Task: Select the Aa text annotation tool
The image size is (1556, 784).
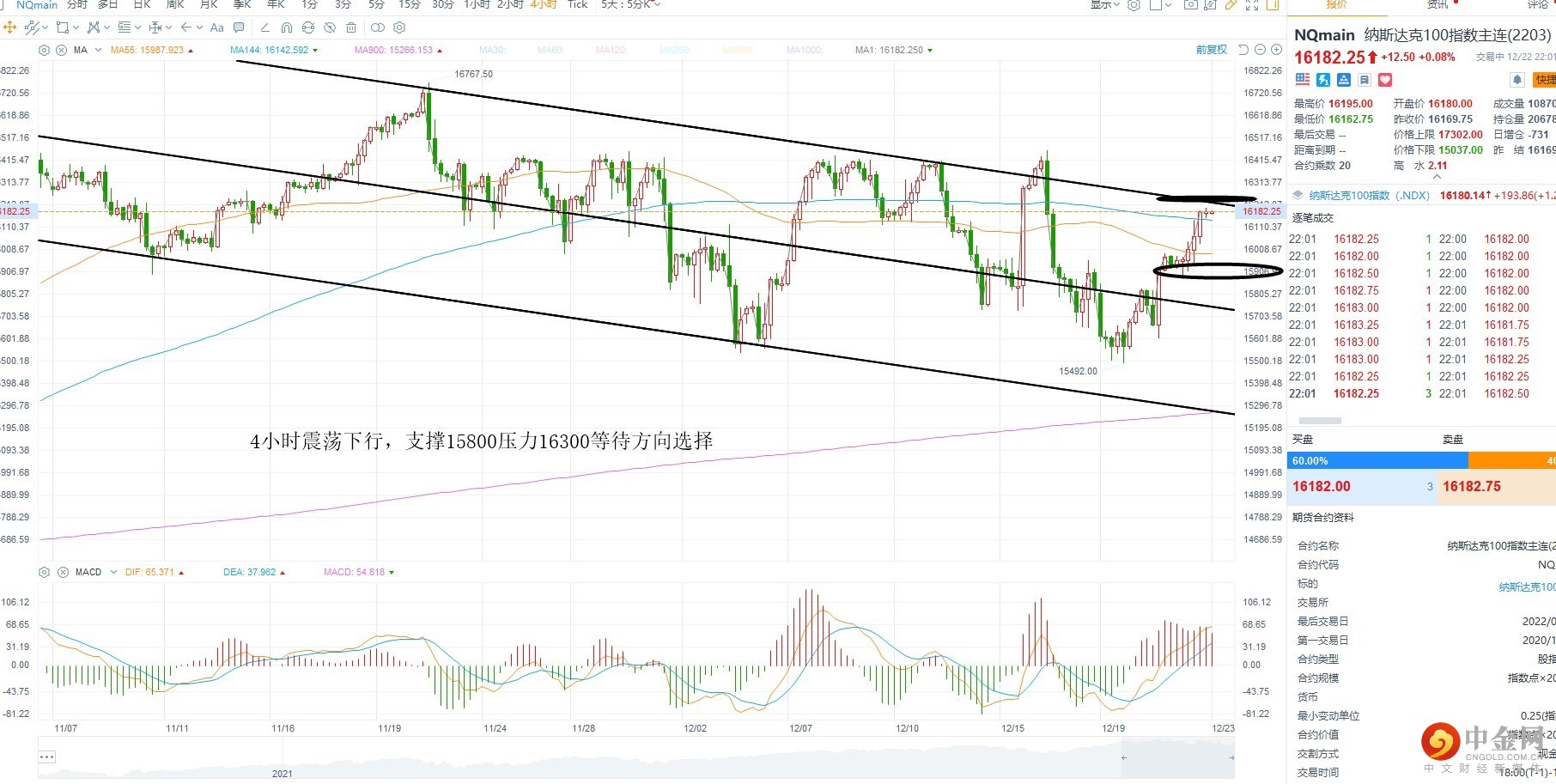Action: click(217, 27)
